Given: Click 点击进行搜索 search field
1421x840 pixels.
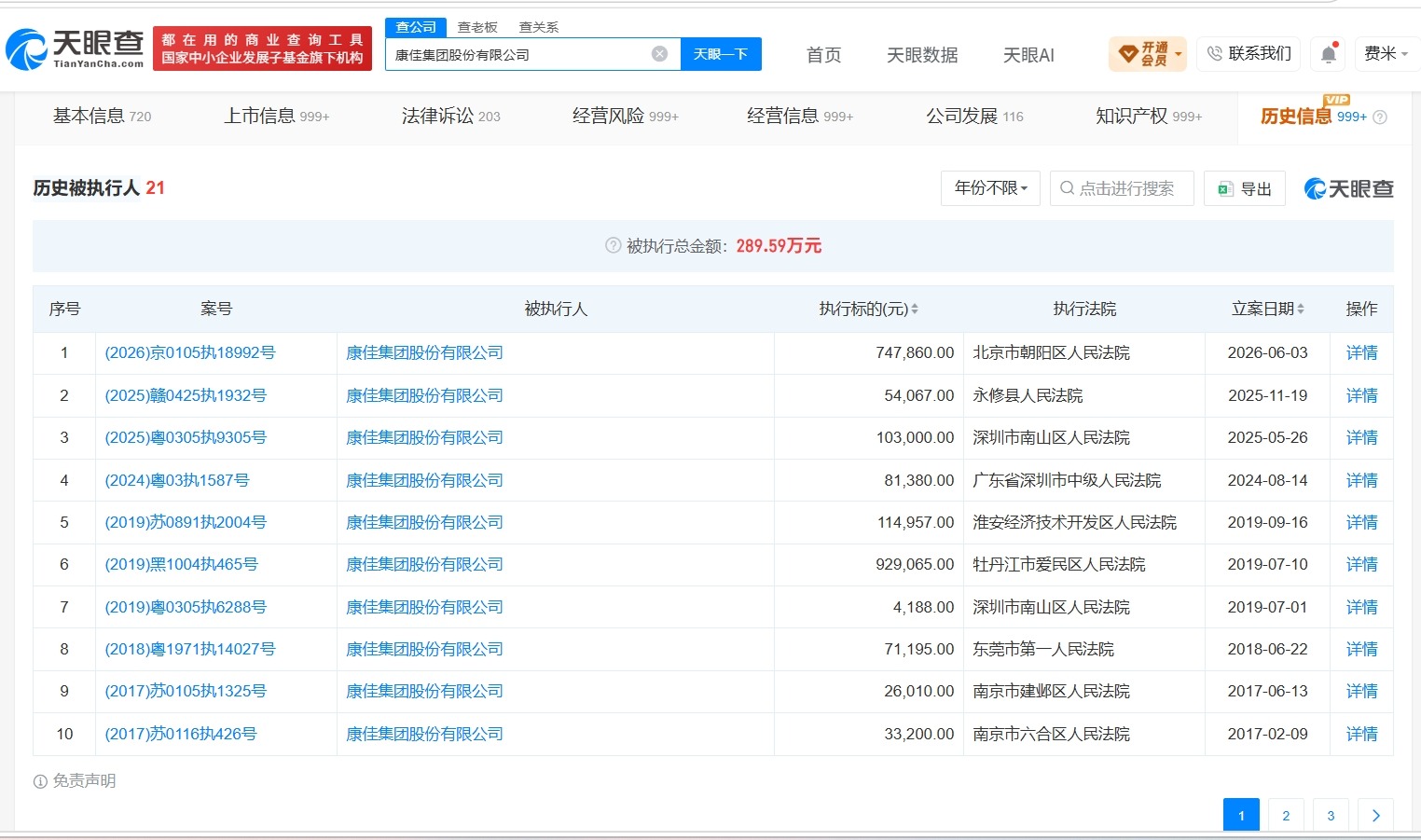Looking at the screenshot, I should [1122, 188].
